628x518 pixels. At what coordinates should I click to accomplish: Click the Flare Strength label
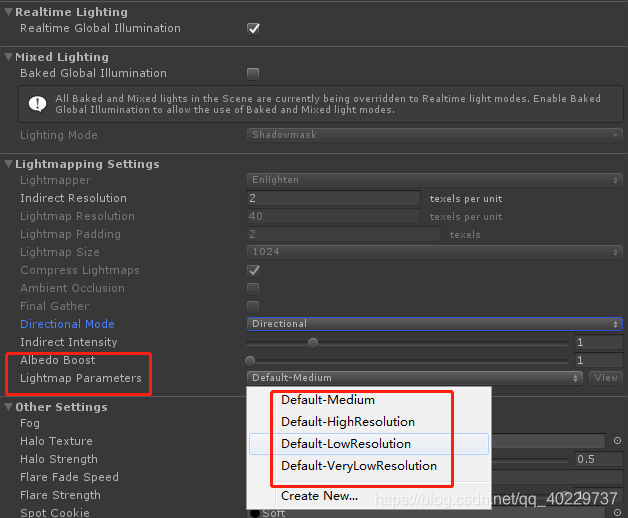pyautogui.click(x=60, y=495)
